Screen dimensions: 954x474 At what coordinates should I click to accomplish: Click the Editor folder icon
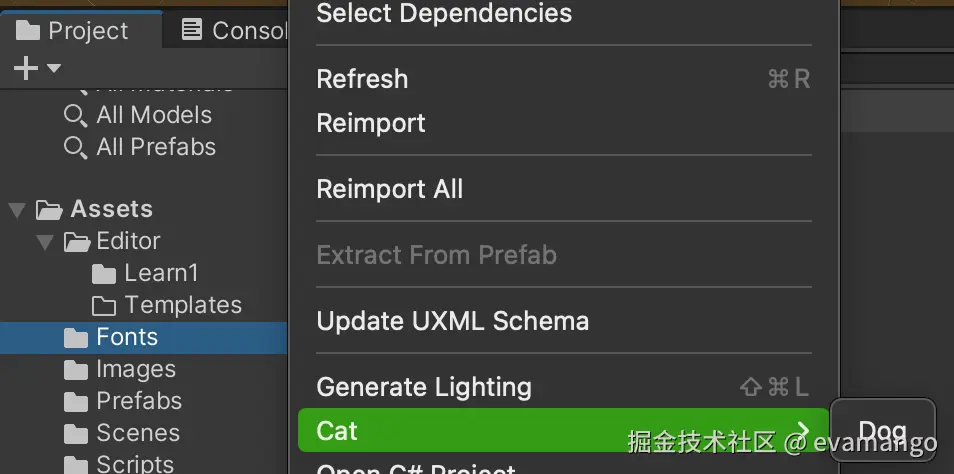point(77,241)
